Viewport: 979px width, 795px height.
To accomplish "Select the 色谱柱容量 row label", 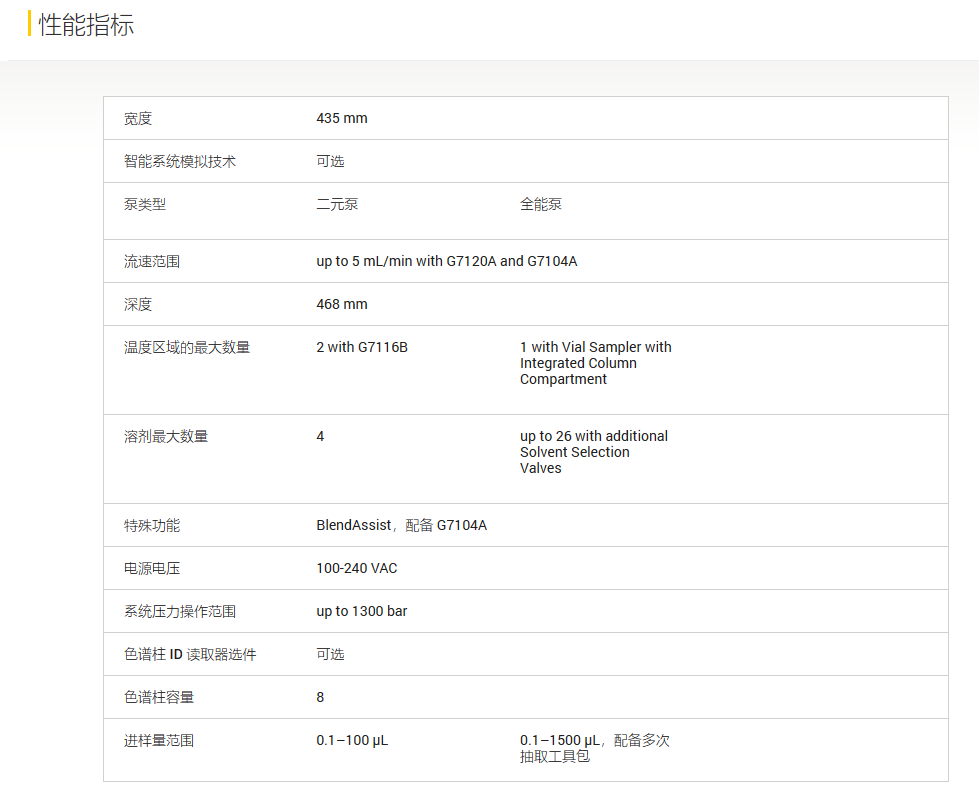I will pyautogui.click(x=159, y=697).
